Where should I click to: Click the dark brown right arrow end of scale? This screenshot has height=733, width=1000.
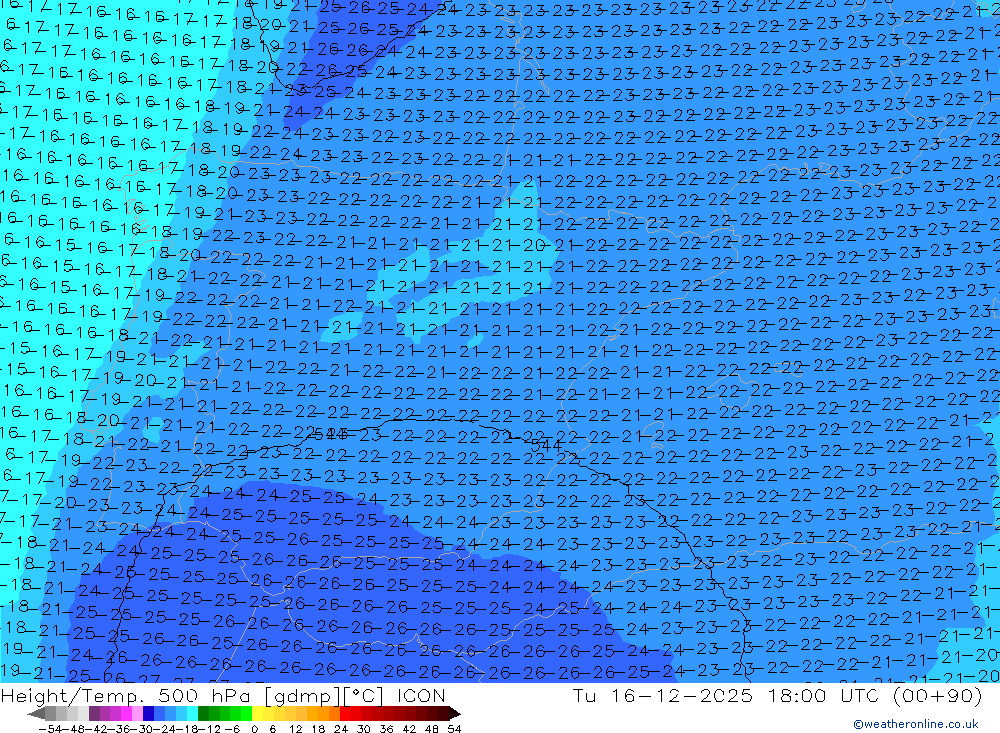point(455,714)
